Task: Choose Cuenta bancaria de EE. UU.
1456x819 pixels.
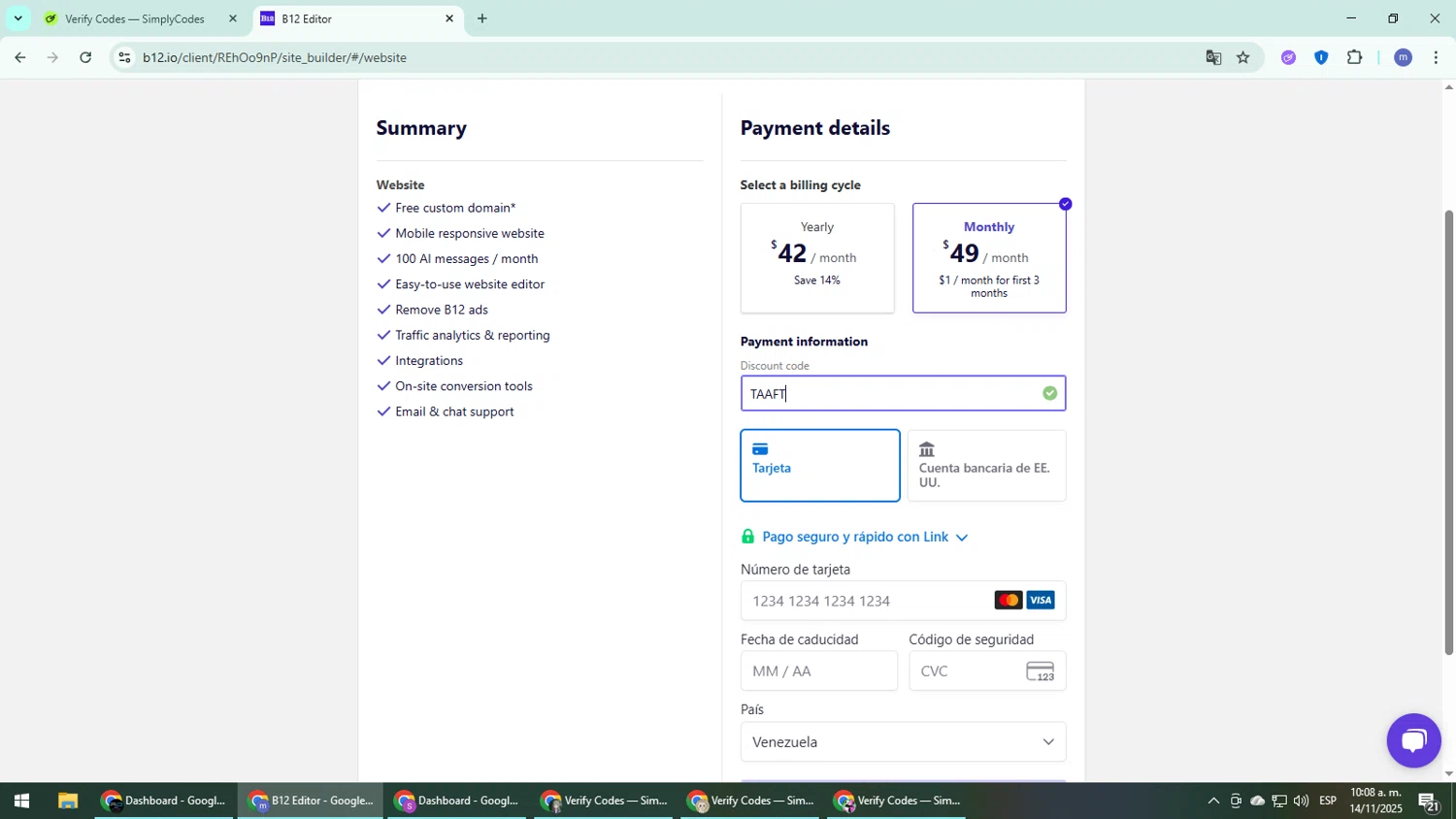Action: click(986, 466)
